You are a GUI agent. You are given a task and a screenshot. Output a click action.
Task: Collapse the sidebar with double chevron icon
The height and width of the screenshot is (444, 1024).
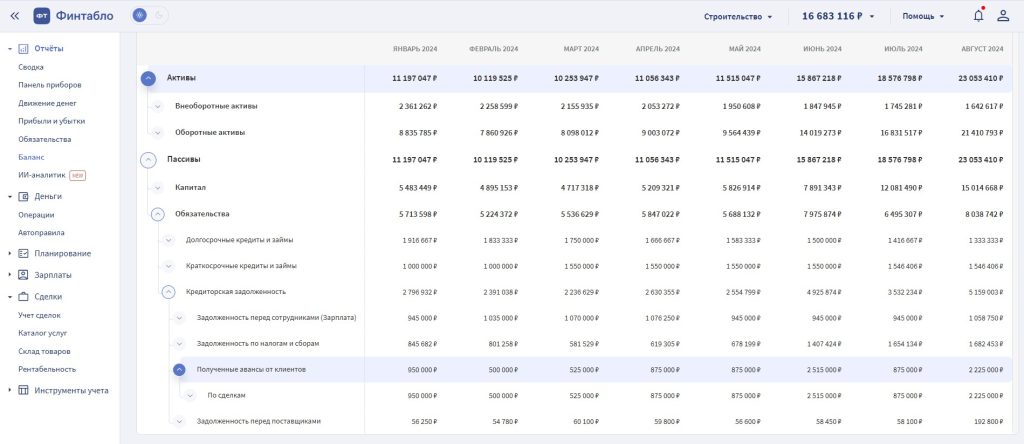click(x=14, y=16)
